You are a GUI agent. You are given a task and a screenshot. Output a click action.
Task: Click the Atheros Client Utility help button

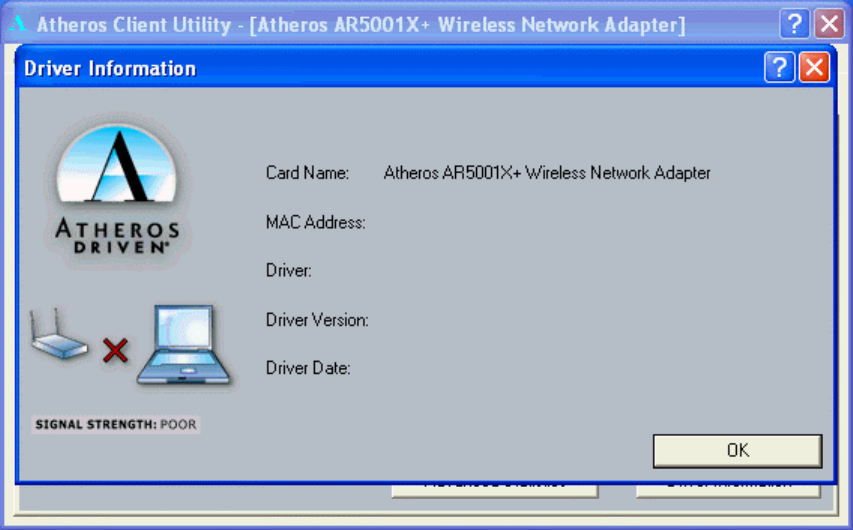click(x=794, y=24)
